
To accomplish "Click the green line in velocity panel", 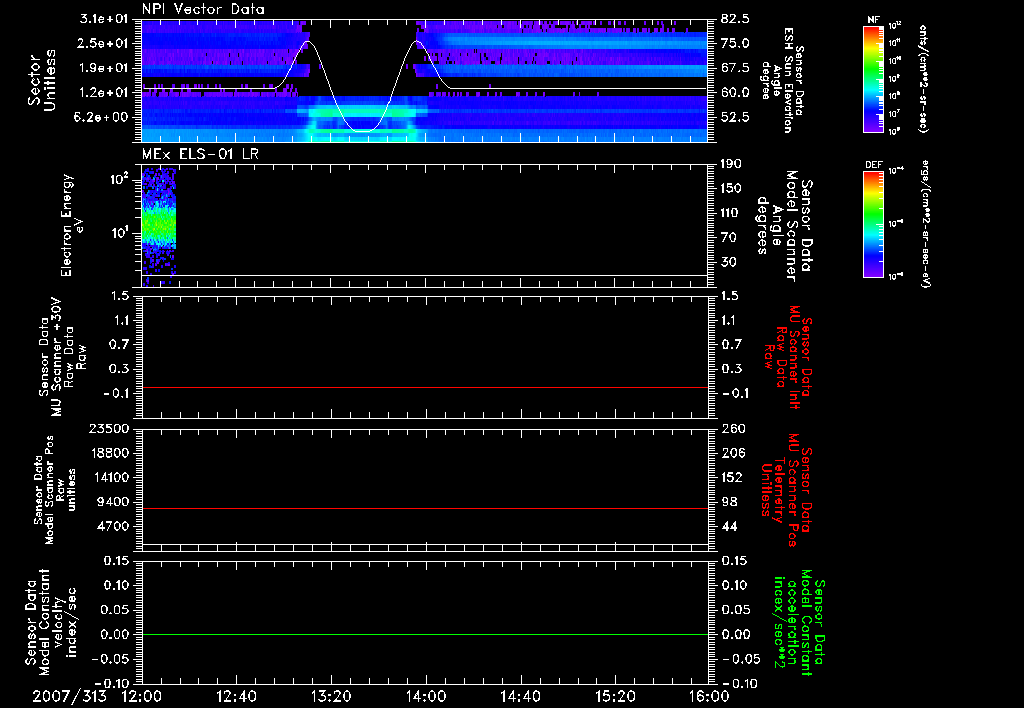I will [x=424, y=634].
